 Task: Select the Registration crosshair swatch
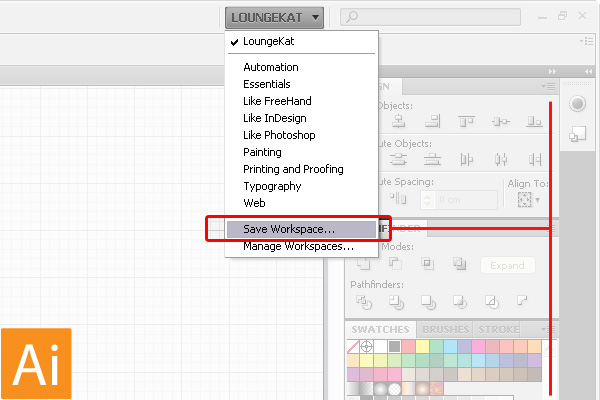click(367, 346)
